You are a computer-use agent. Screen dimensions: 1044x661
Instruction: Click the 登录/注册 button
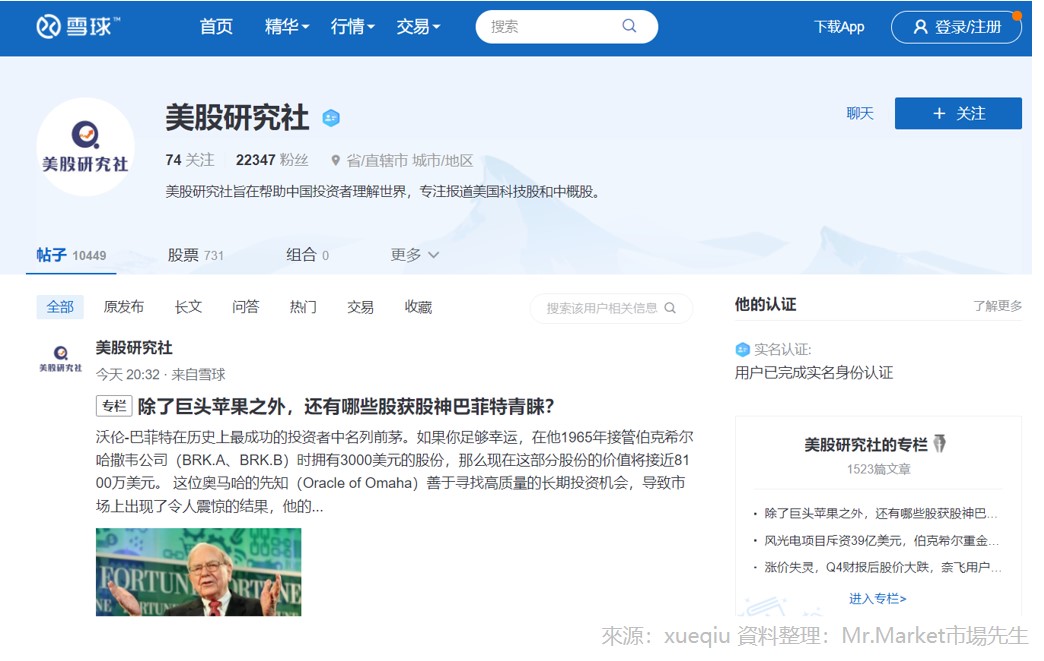(956, 27)
